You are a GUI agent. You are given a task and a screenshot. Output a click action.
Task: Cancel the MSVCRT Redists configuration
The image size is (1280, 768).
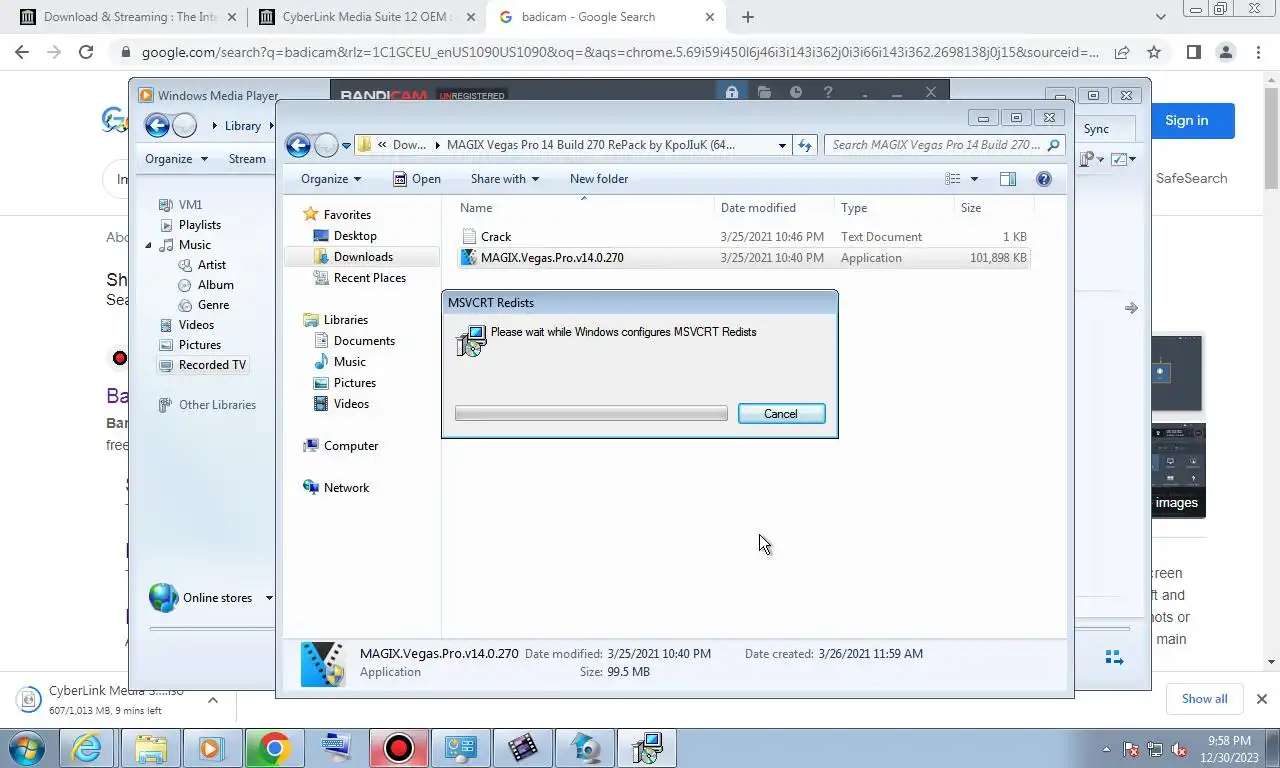click(x=781, y=414)
